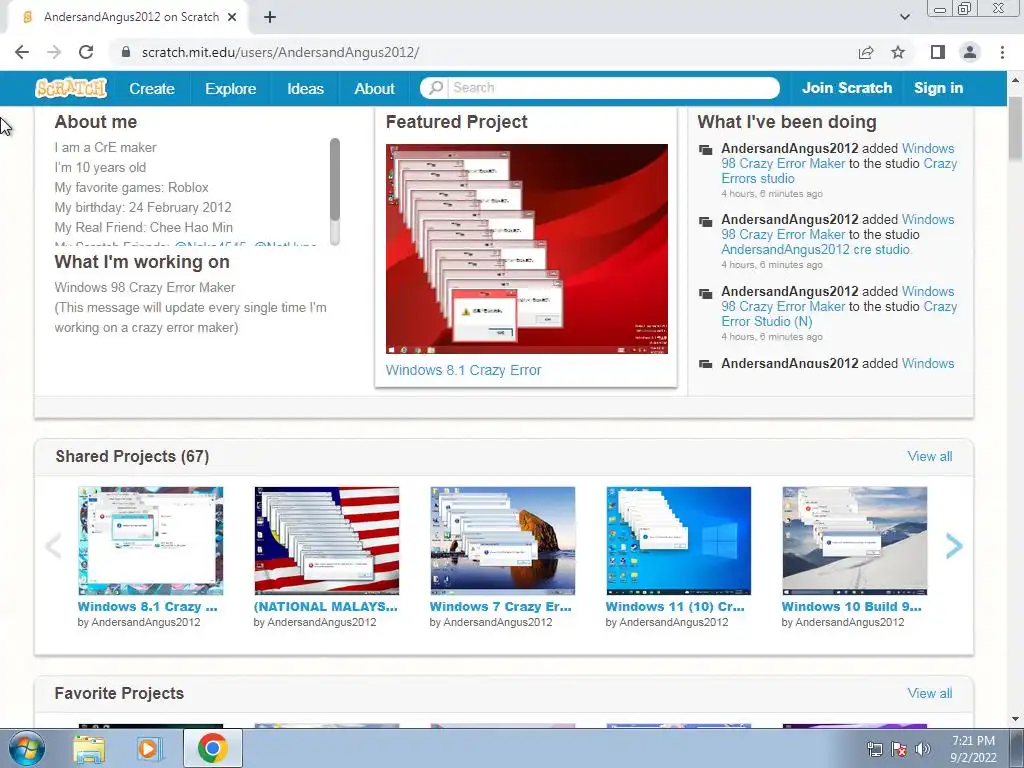Reload the page
Image resolution: width=1024 pixels, height=768 pixels.
click(86, 52)
